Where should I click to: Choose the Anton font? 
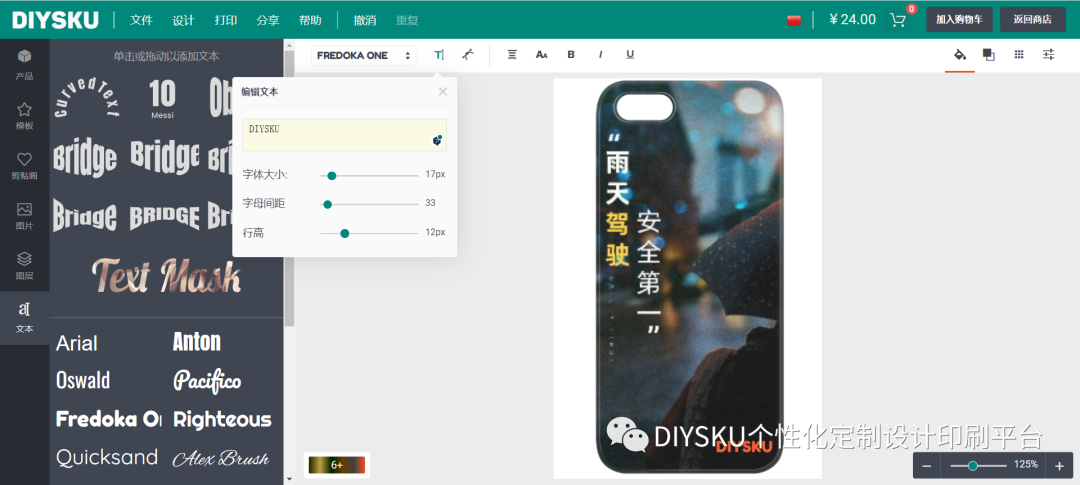click(x=197, y=342)
